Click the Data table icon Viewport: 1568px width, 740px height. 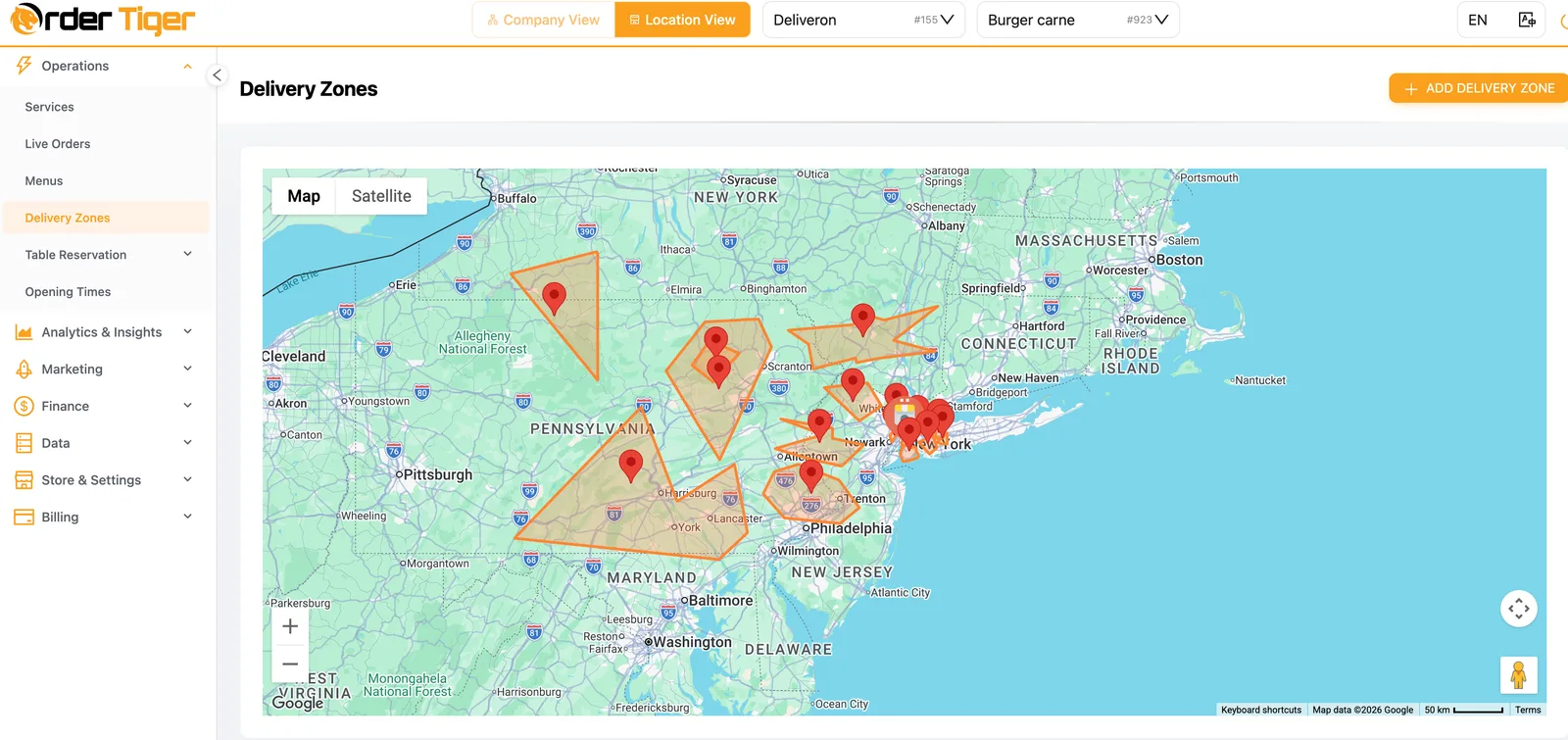[x=24, y=443]
